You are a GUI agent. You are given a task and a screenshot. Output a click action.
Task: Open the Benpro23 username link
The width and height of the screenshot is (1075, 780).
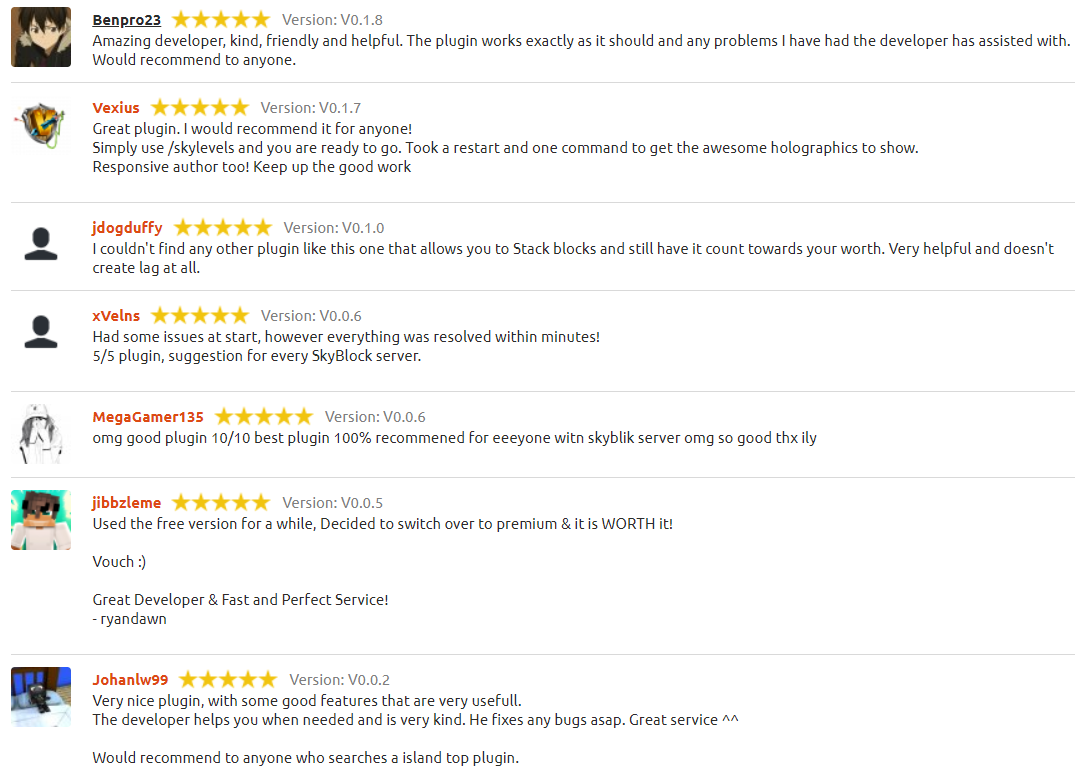[126, 20]
